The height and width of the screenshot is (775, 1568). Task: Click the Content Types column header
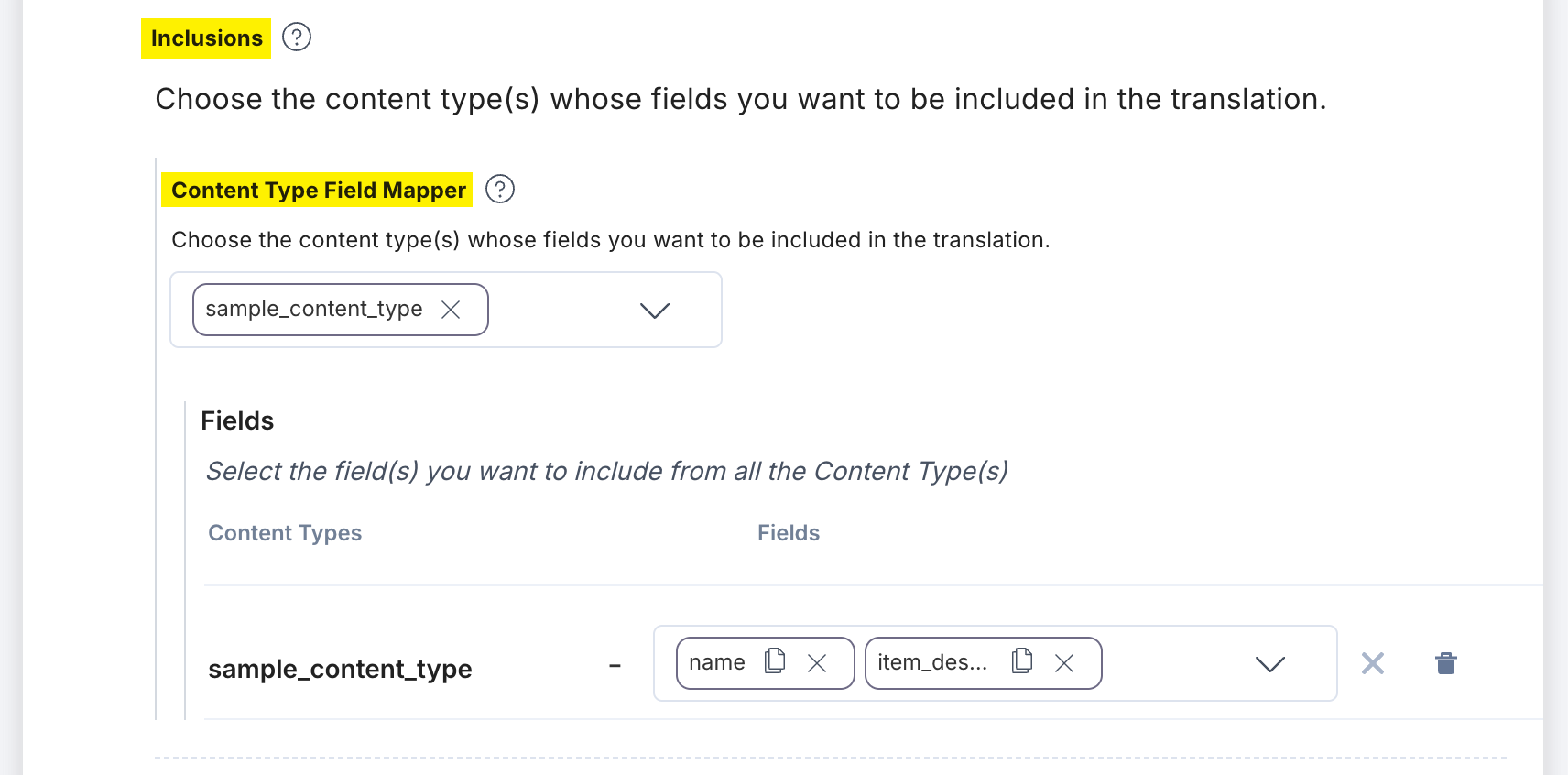tap(285, 533)
